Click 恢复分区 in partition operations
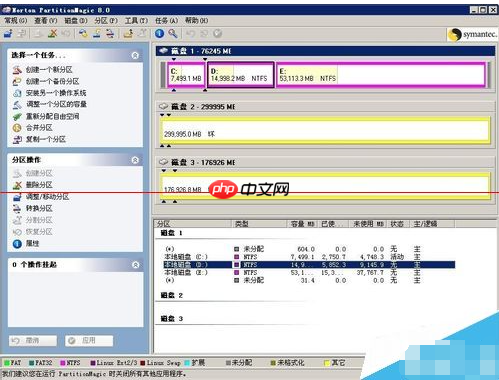 point(39,232)
